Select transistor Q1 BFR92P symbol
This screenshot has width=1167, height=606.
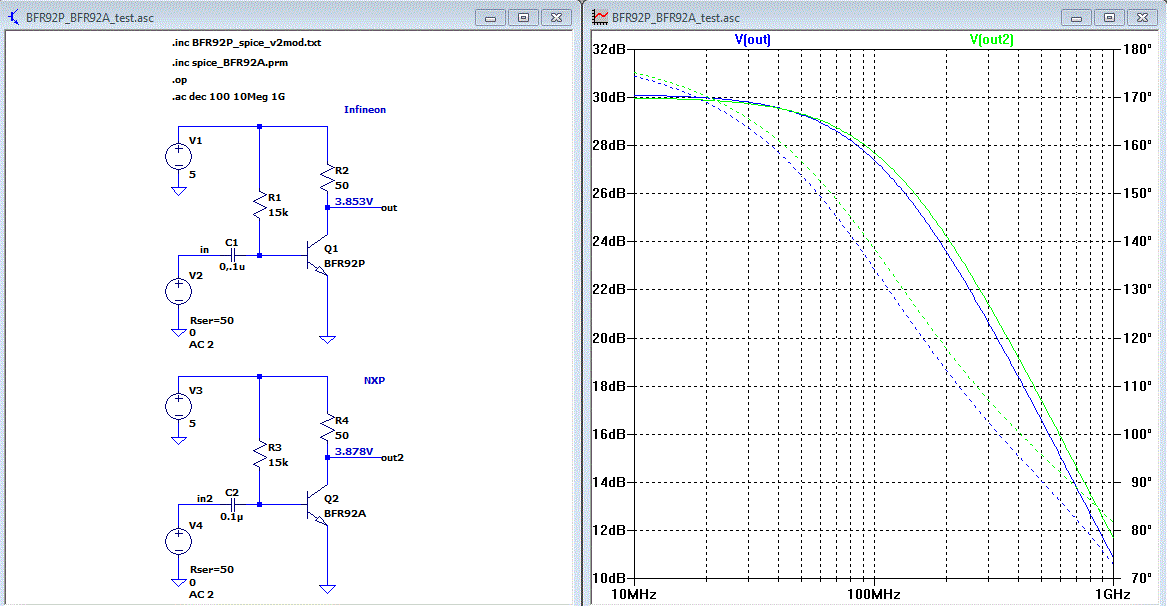pyautogui.click(x=318, y=255)
